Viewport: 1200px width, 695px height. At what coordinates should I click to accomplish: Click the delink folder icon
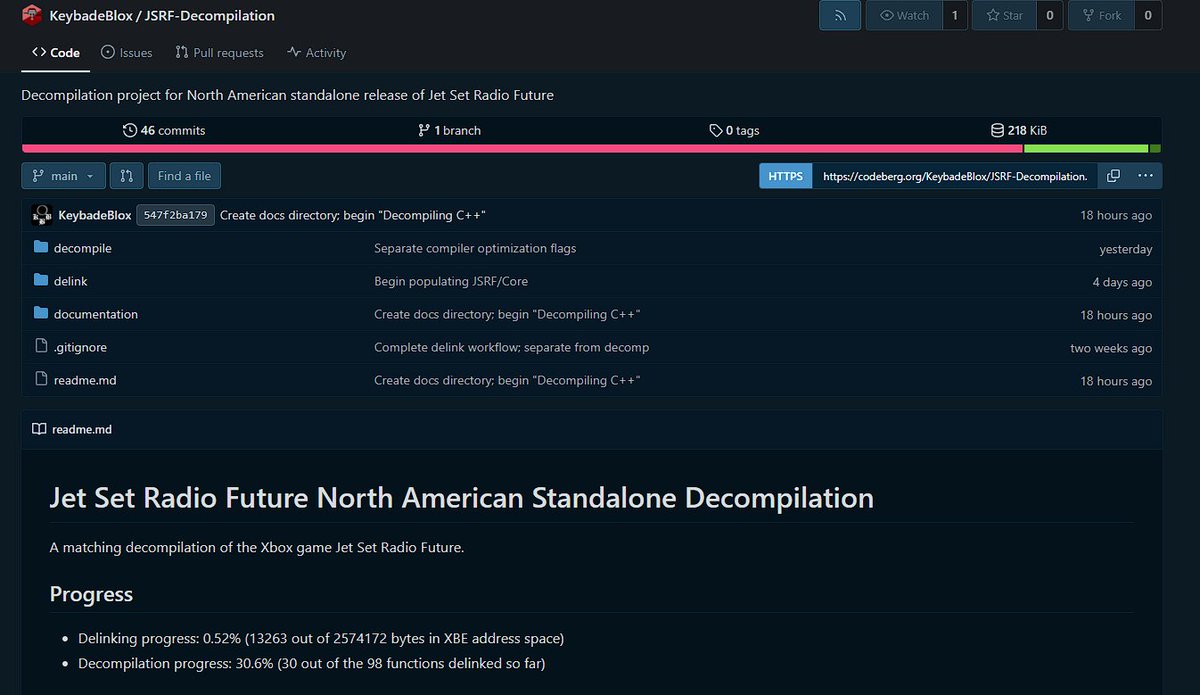[x=41, y=281]
